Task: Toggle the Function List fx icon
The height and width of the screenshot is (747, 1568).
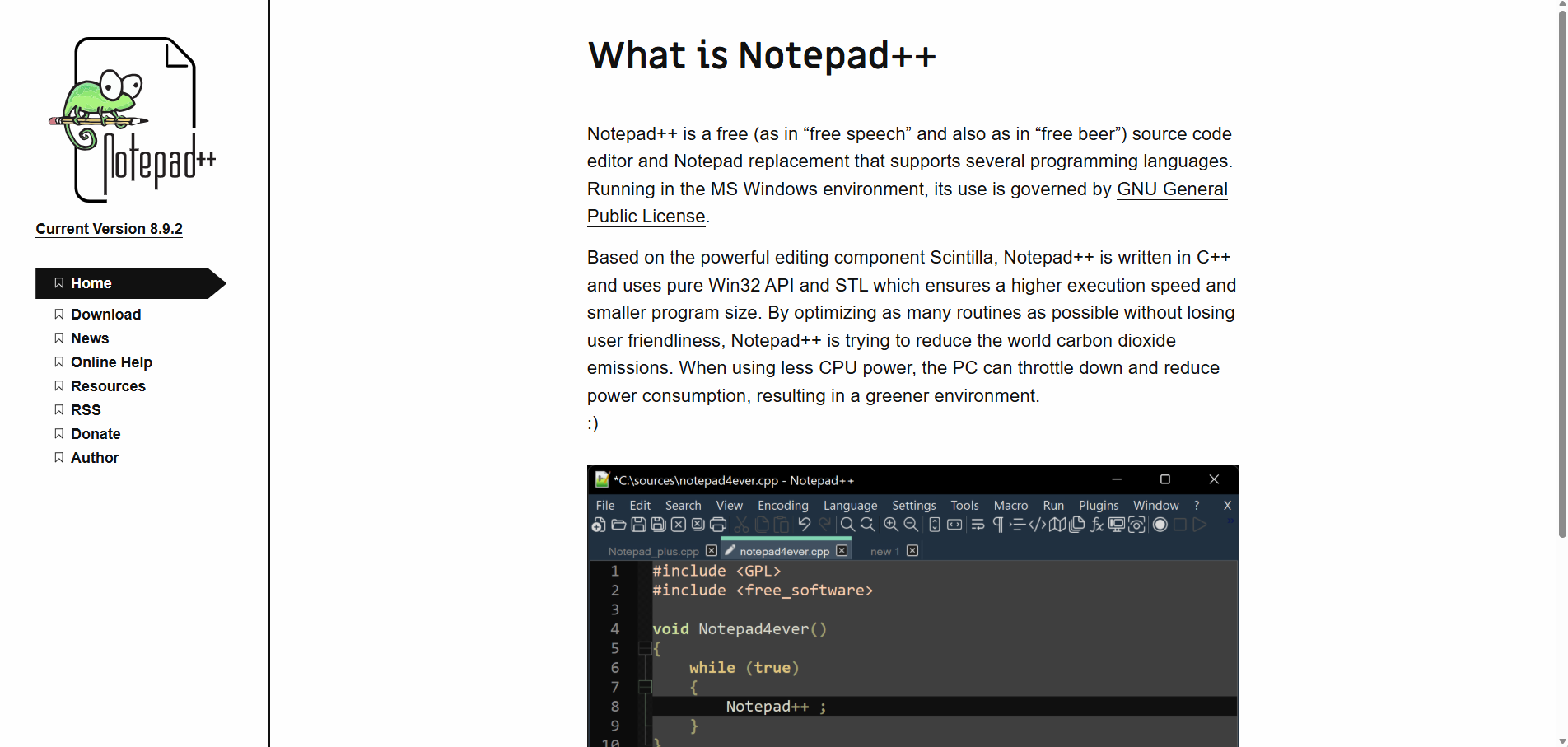Action: pos(1097,525)
